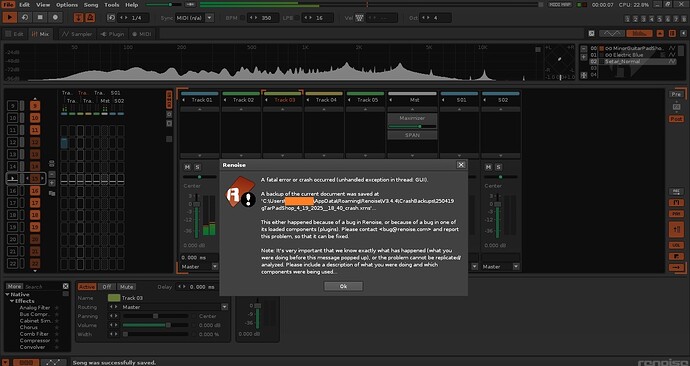Screen dimensions: 690x366
Task: Start playback with the Play button
Action: coord(9,18)
